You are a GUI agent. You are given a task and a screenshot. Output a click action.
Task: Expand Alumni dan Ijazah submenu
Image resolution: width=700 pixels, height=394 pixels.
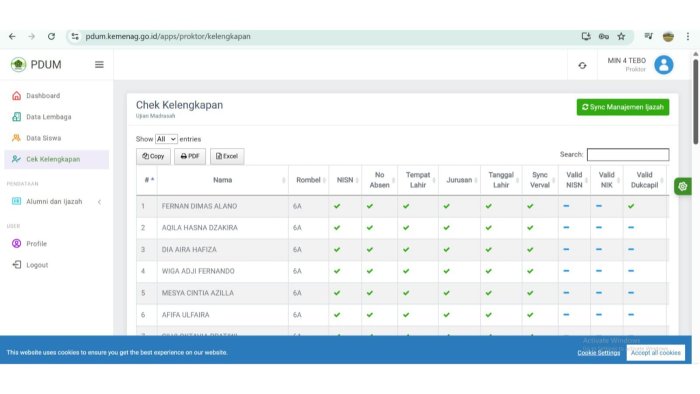pos(57,202)
